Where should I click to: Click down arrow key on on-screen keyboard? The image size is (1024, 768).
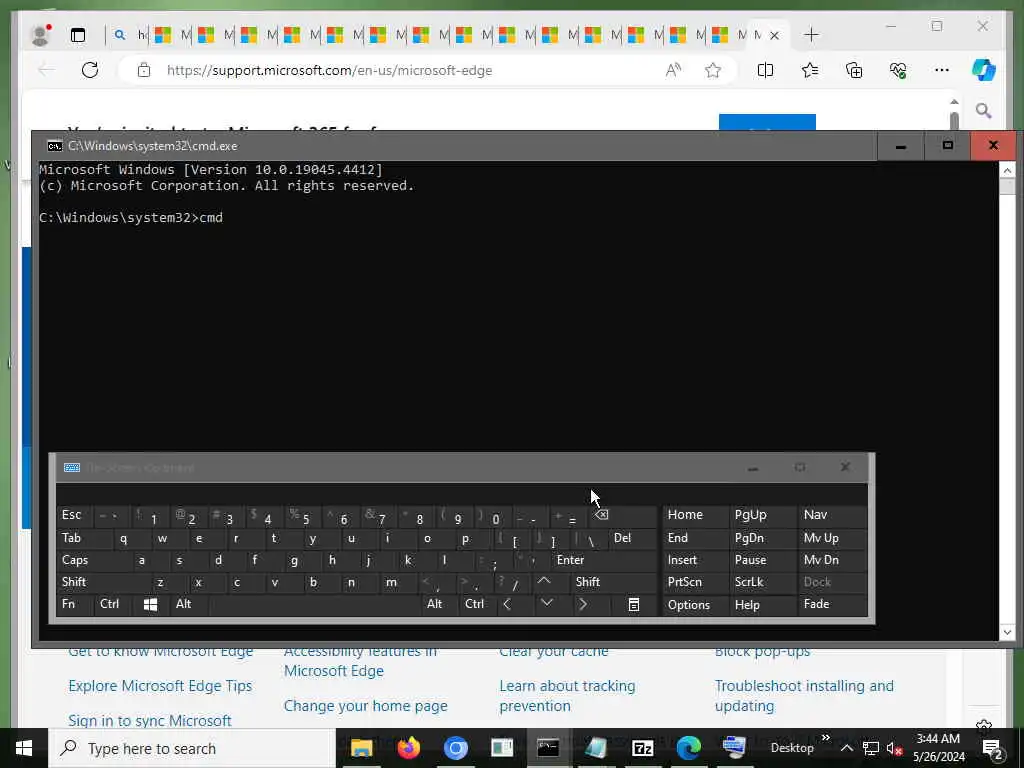[x=547, y=604]
